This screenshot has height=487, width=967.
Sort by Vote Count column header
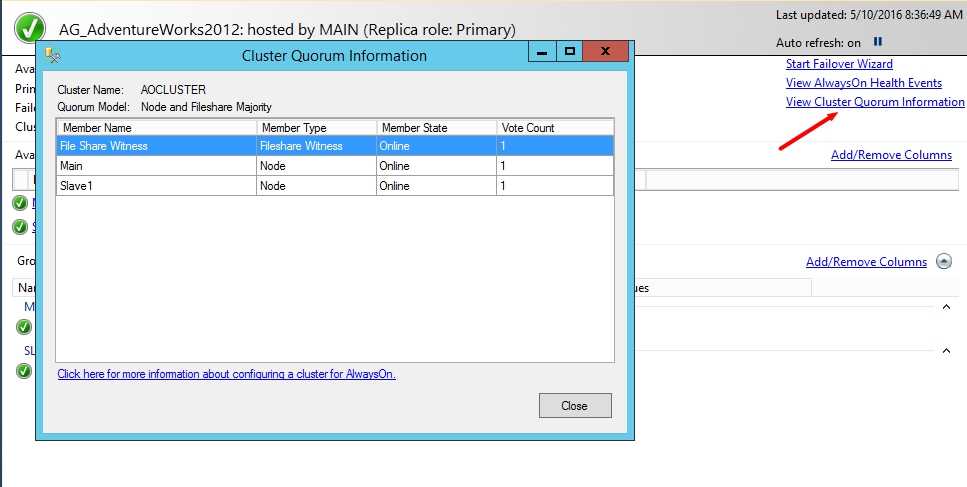[x=555, y=128]
